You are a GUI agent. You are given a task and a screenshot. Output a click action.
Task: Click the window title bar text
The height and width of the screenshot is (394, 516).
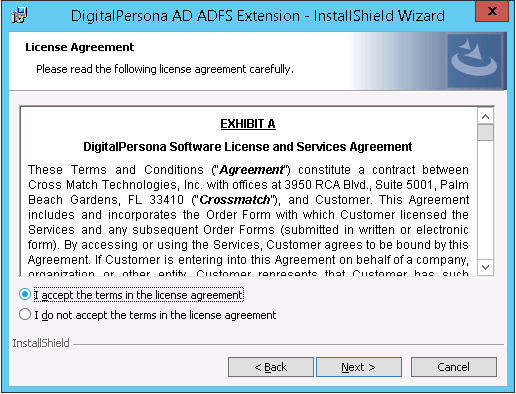[x=258, y=16]
